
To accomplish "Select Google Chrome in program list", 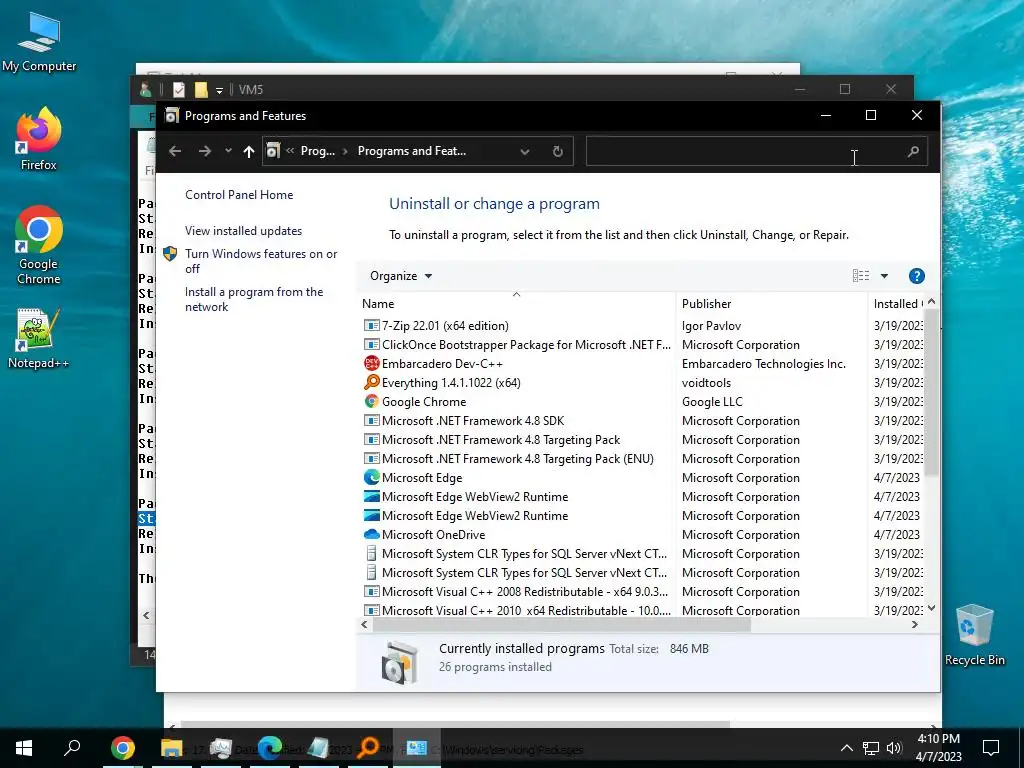I will [x=424, y=401].
